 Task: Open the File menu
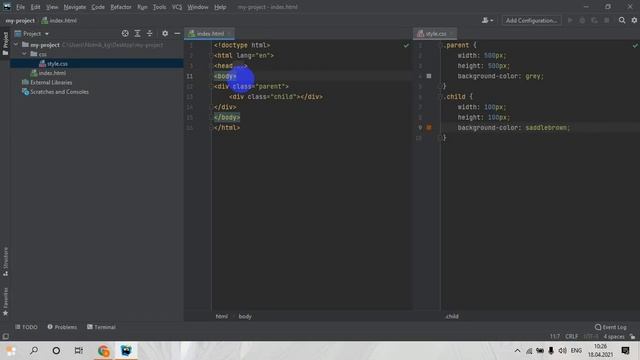(x=20, y=7)
